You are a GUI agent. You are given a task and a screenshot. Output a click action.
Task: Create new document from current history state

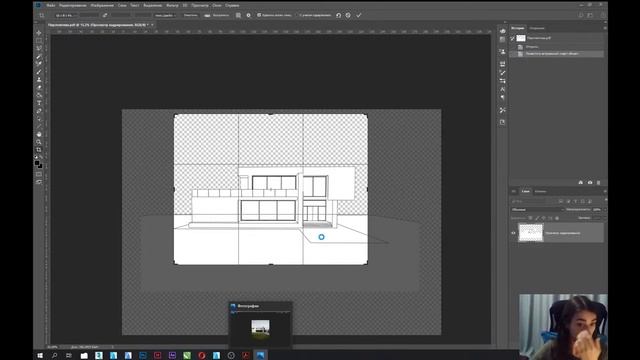(581, 182)
